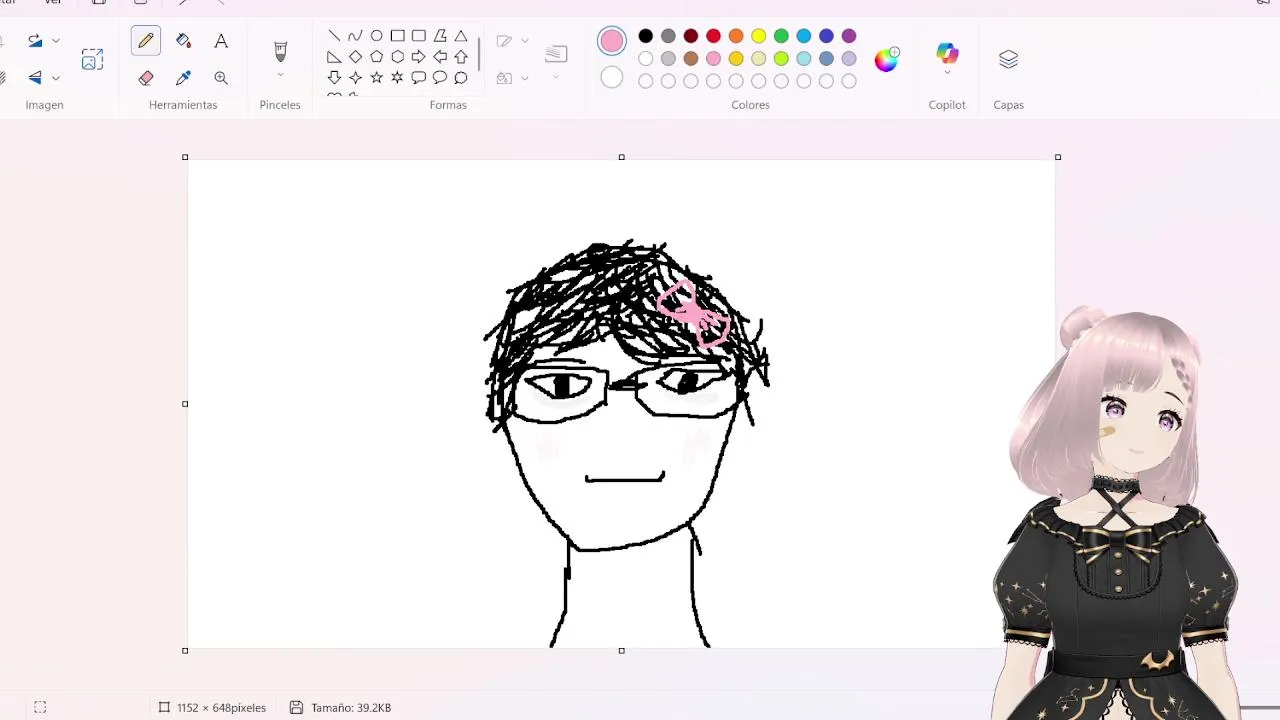Click the canvas bottom-center resize handle
This screenshot has width=1280, height=720.
[621, 651]
